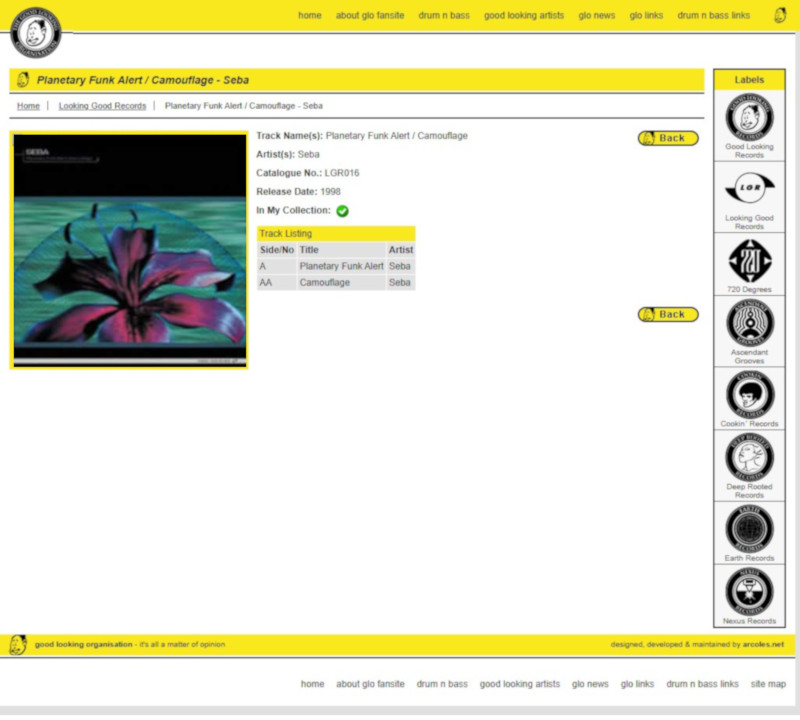The image size is (800, 720).
Task: Click the Earth Records text link
Action: pos(749,558)
